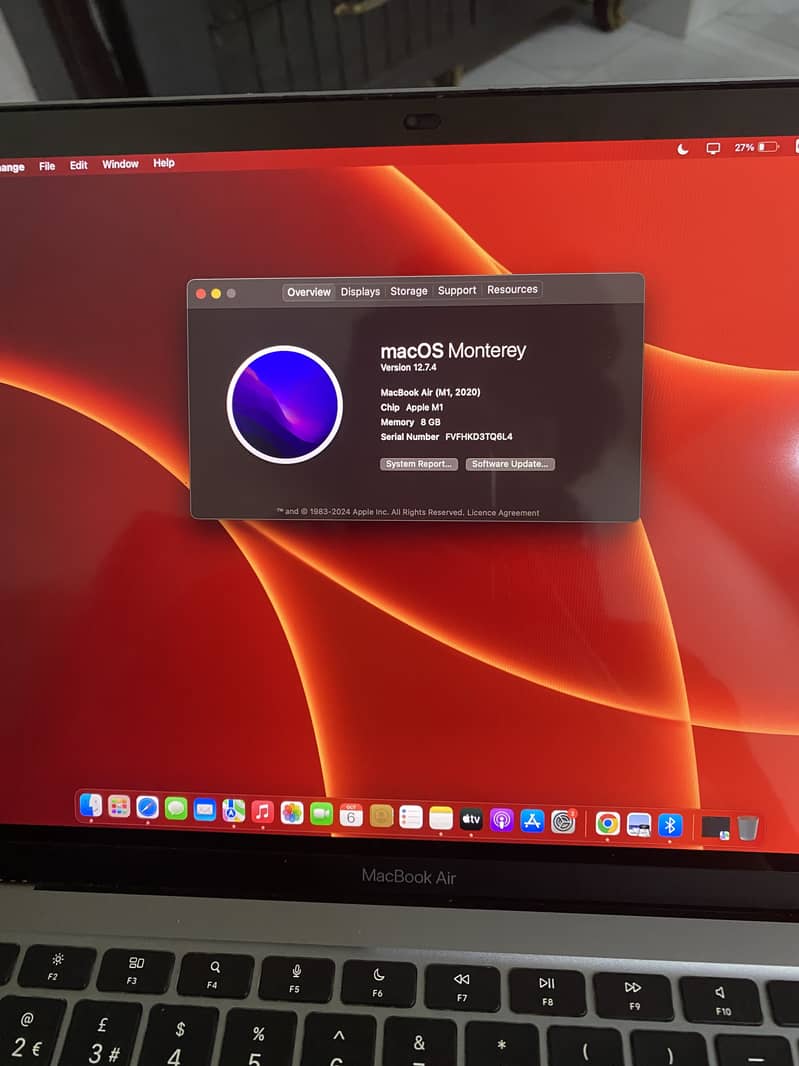This screenshot has height=1066, width=799.
Task: Open System Preferences with update badge
Action: point(563,822)
